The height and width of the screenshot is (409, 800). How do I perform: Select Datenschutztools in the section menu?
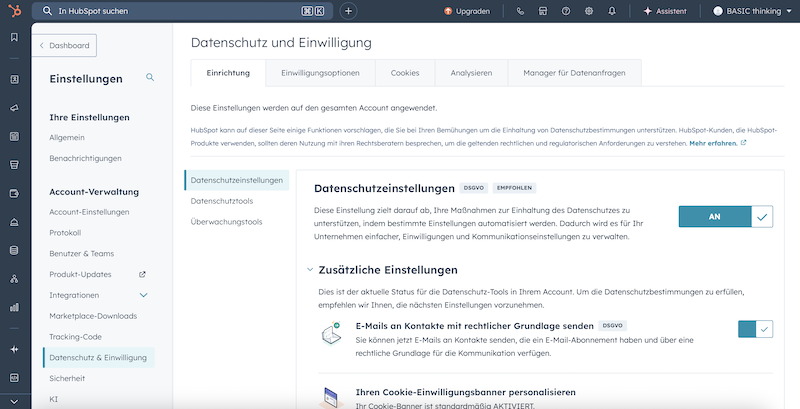pyautogui.click(x=222, y=201)
